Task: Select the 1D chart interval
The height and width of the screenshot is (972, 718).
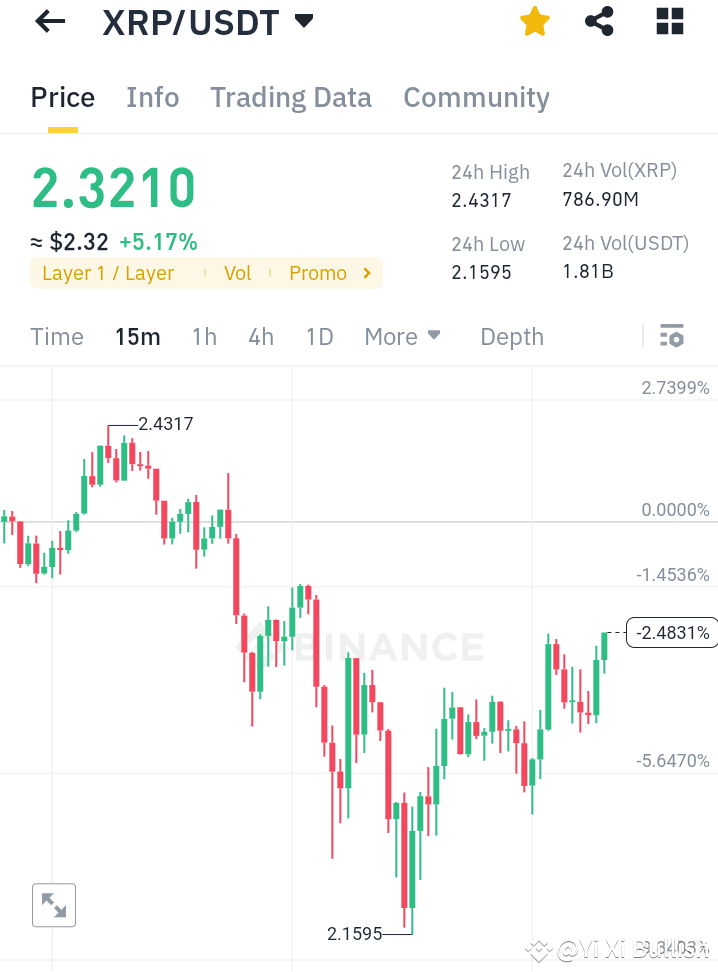Action: 319,336
